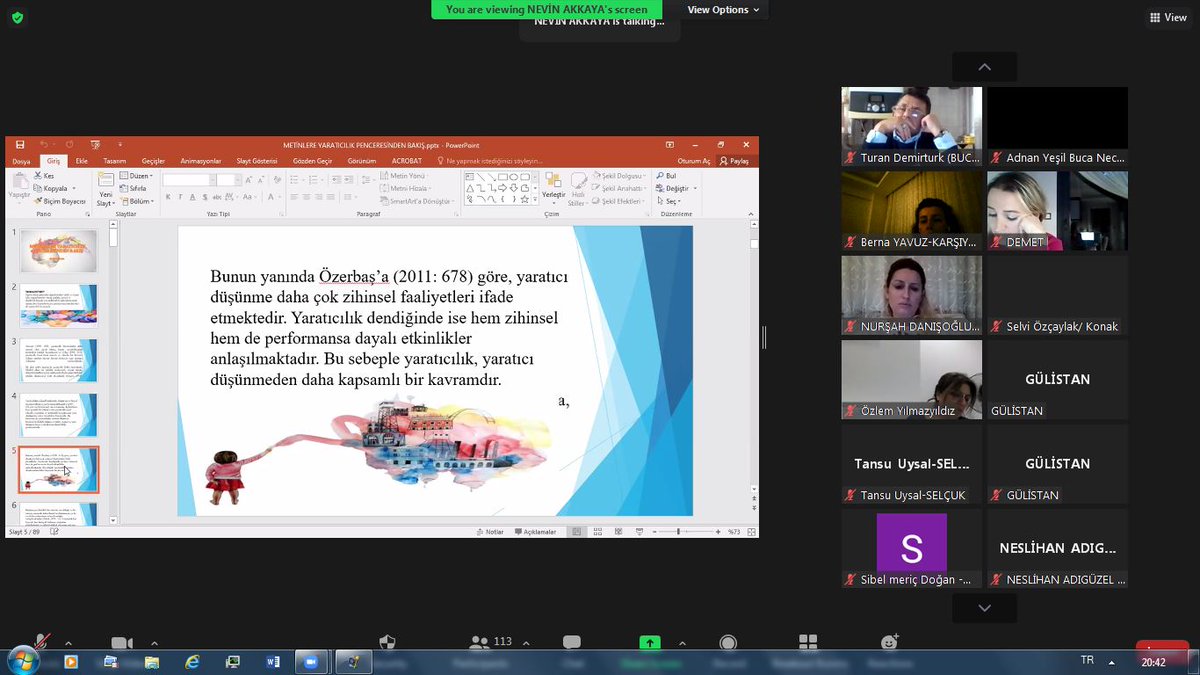Click the PowerPoint Save icon
This screenshot has width=1200, height=675.
point(19,145)
